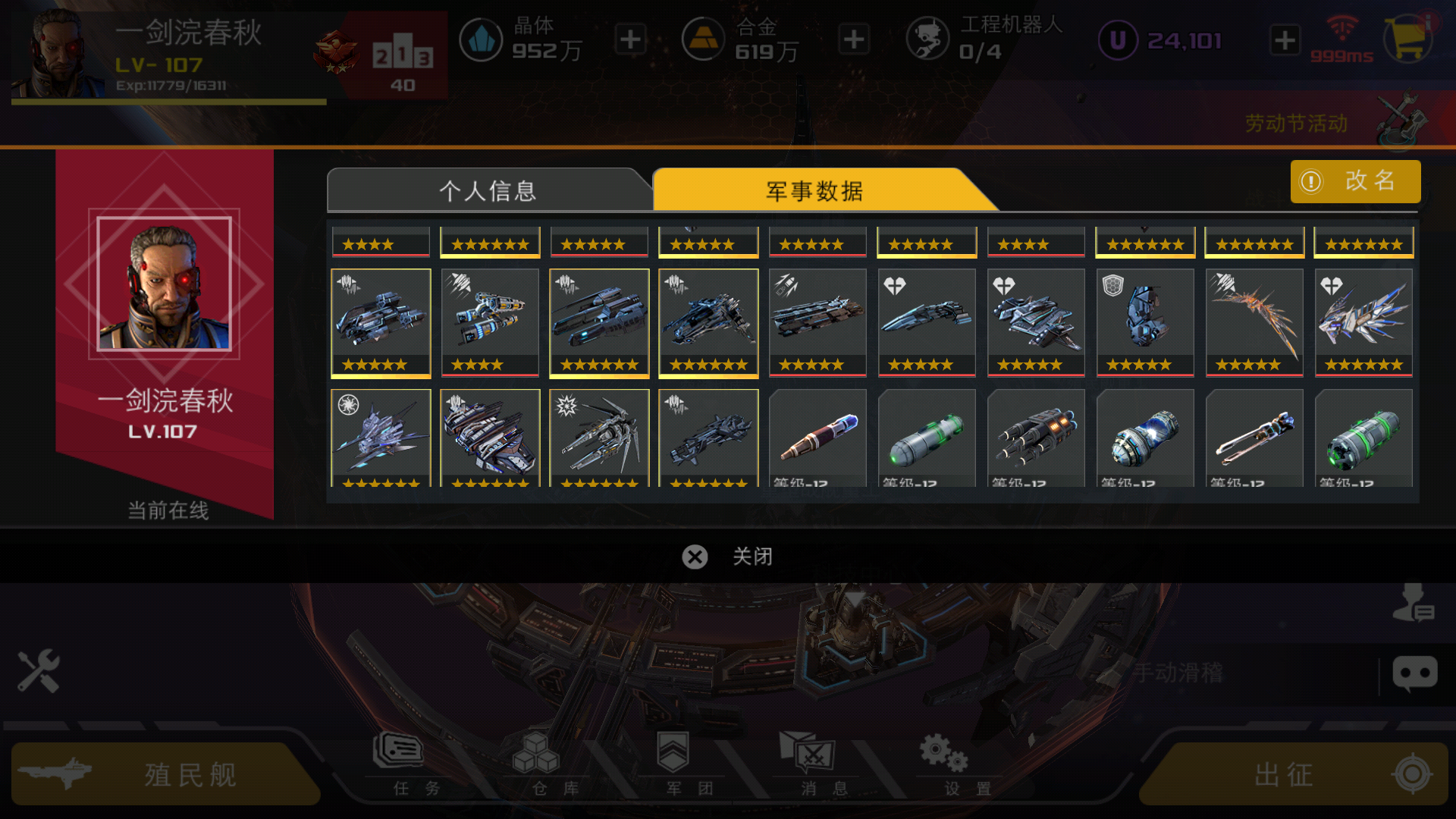Screen dimensions: 1456x819
Task: Close the profile panel with 关闭
Action: pos(727,557)
